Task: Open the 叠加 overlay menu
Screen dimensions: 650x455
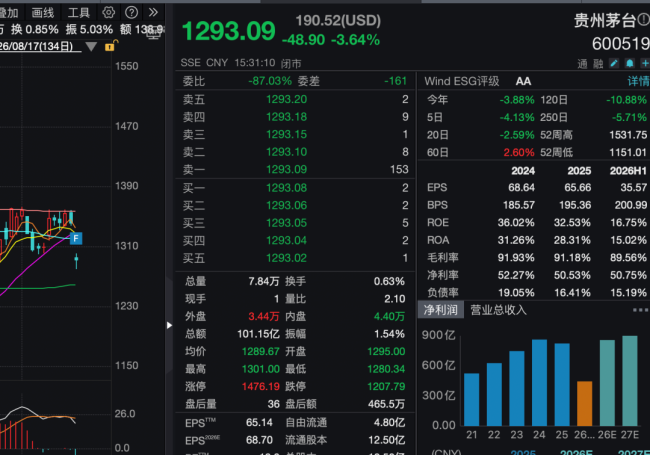Action: 9,13
